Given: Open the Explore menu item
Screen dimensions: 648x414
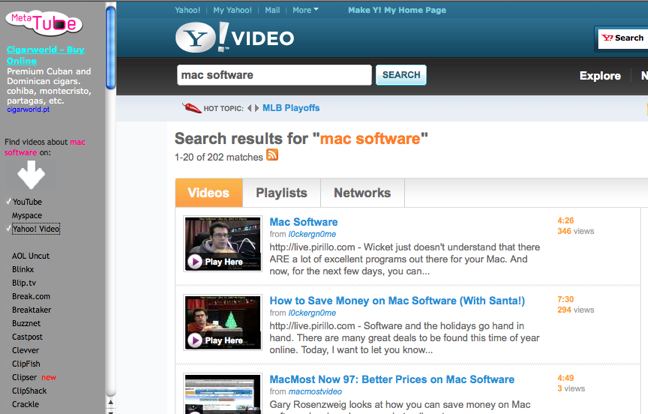Looking at the screenshot, I should [x=600, y=76].
